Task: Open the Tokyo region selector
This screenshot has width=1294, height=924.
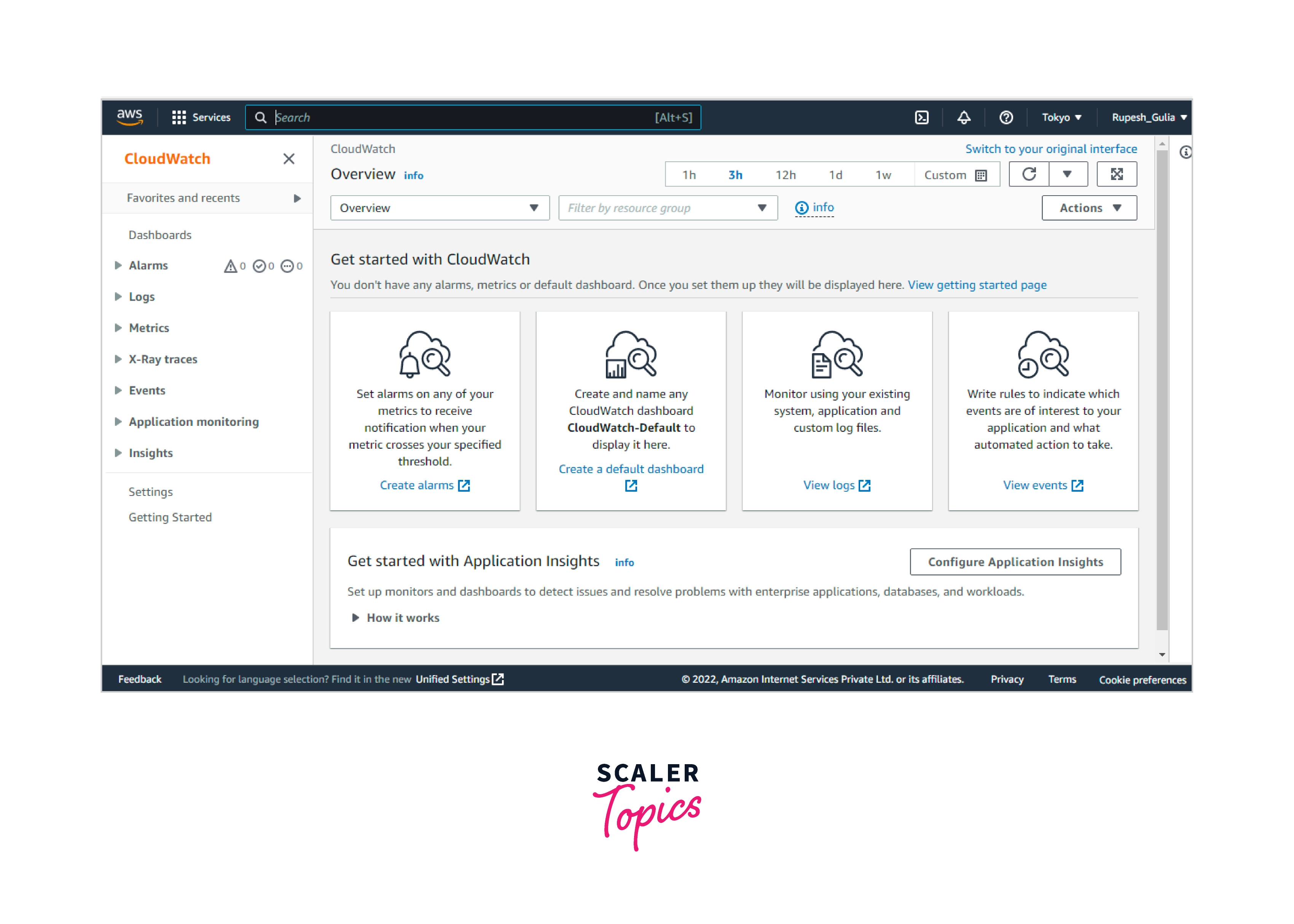Action: 1061,117
